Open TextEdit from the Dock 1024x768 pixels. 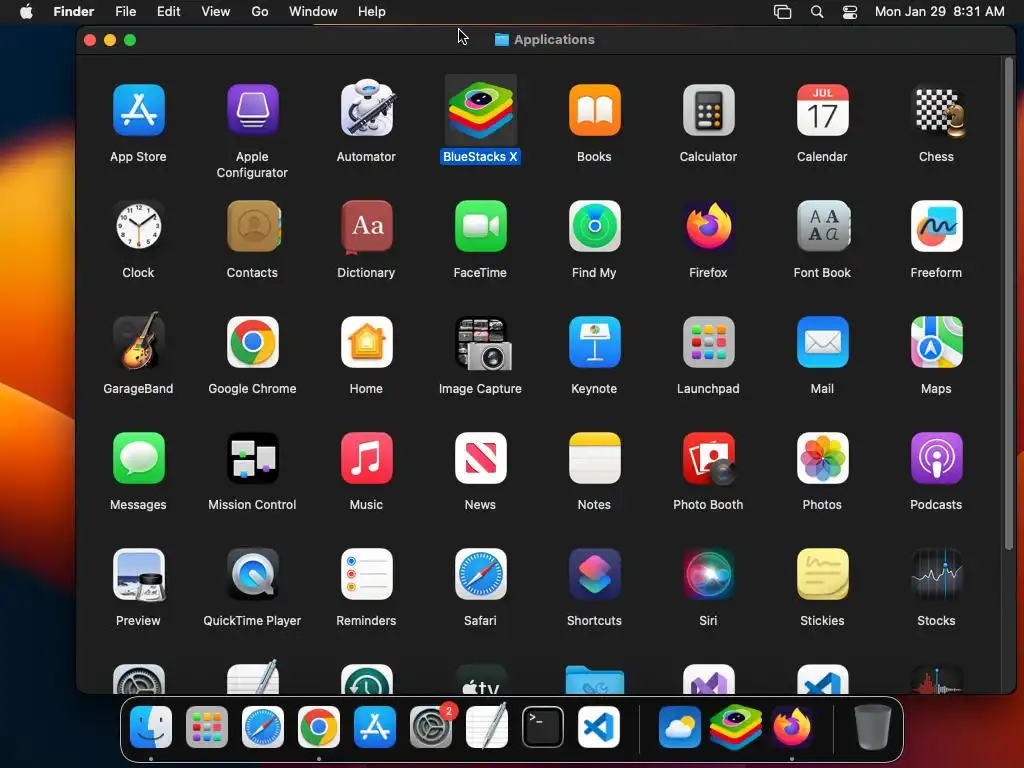coord(487,726)
